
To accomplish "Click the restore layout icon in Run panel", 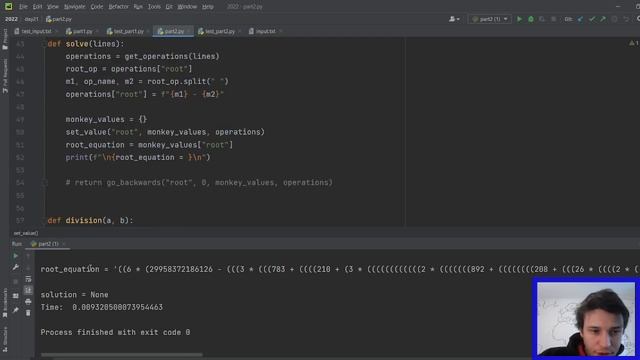I will pos(16,296).
